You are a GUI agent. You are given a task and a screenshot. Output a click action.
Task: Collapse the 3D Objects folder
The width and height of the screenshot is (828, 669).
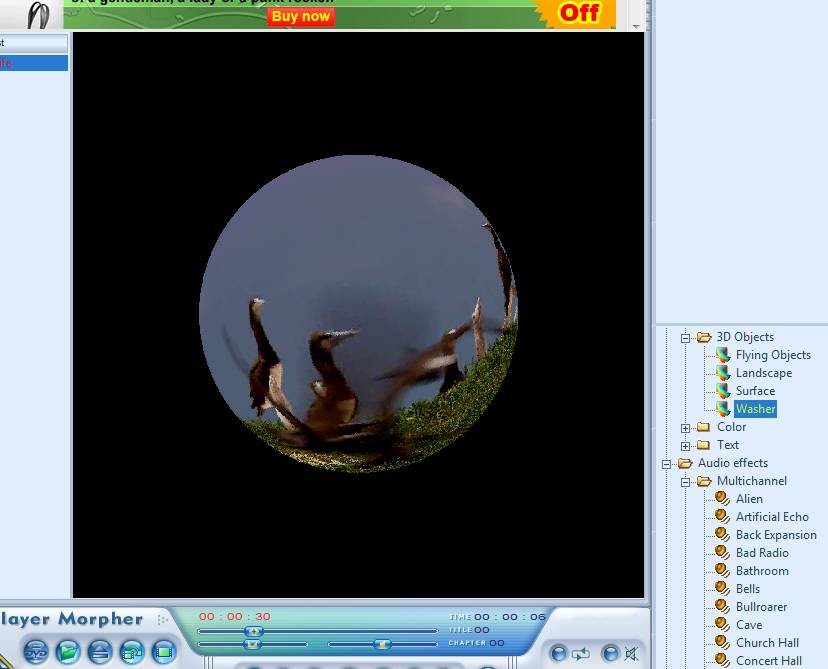pos(686,338)
